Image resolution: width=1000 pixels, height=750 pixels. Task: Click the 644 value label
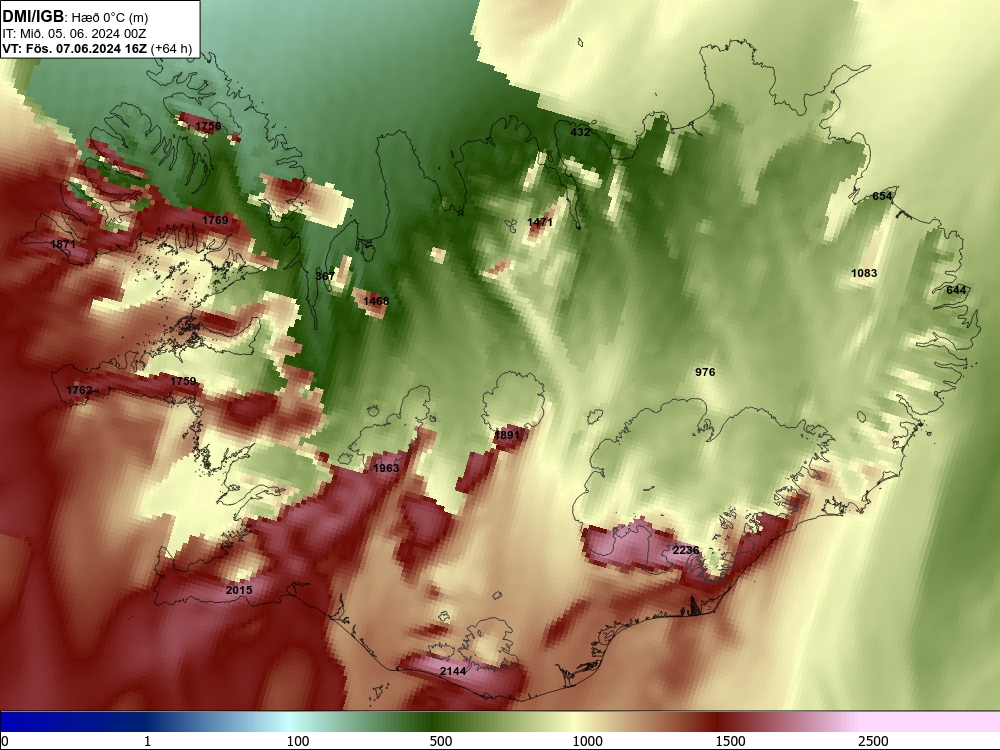tap(955, 290)
